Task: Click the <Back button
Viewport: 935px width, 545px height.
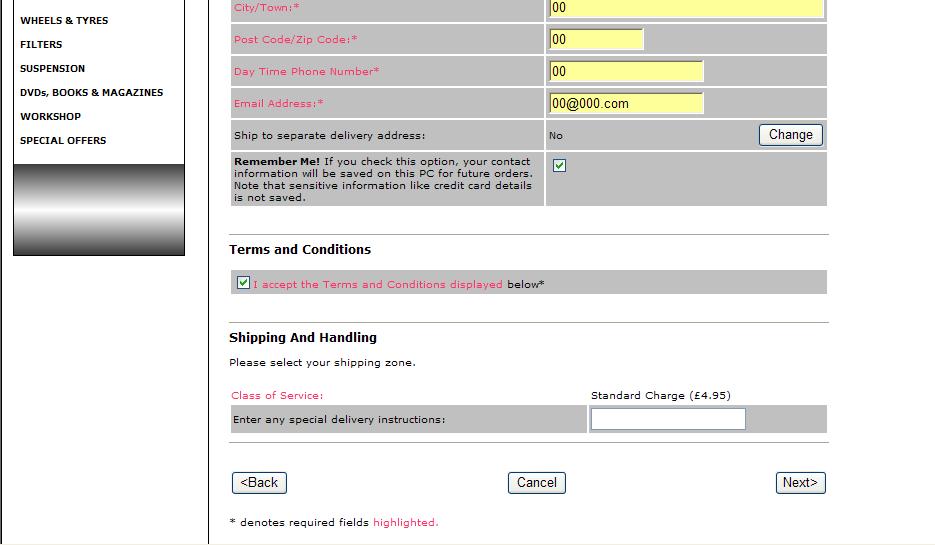Action: [x=260, y=483]
